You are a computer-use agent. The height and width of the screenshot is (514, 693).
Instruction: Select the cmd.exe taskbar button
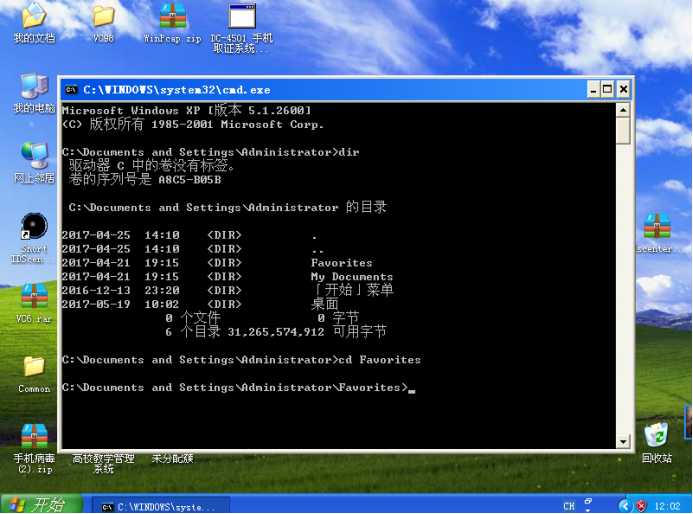click(x=161, y=506)
